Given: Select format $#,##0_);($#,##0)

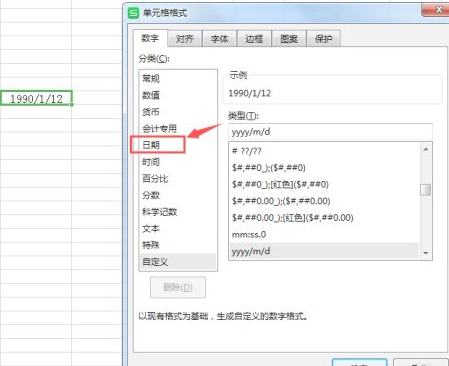Looking at the screenshot, I should pos(325,168).
